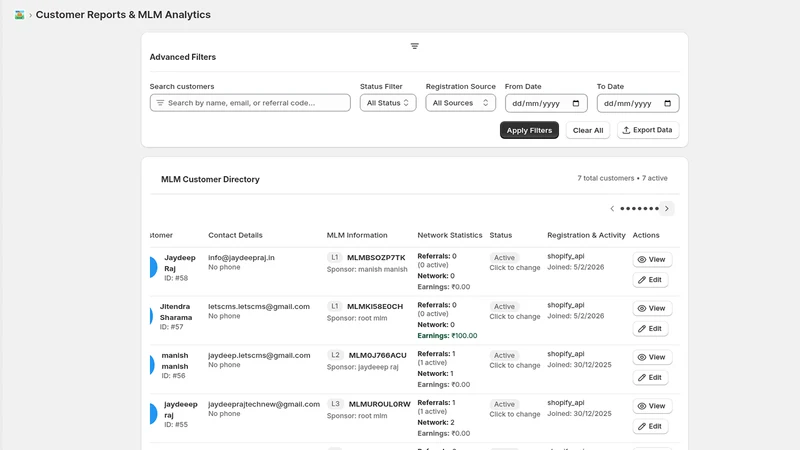The image size is (800, 450).
Task: Click the From Date input field
Action: click(x=546, y=103)
